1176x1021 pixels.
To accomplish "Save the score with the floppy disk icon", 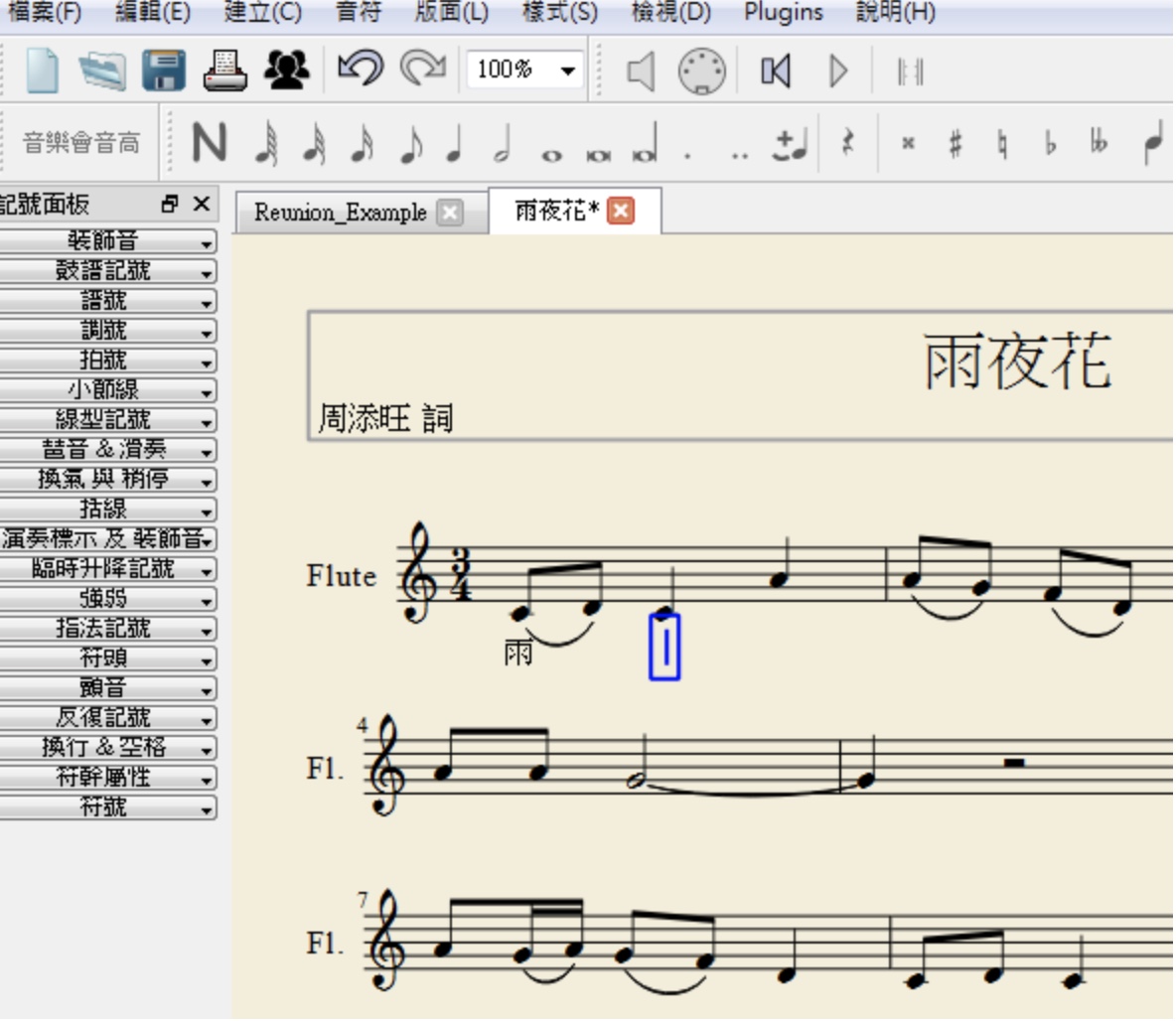I will (164, 71).
